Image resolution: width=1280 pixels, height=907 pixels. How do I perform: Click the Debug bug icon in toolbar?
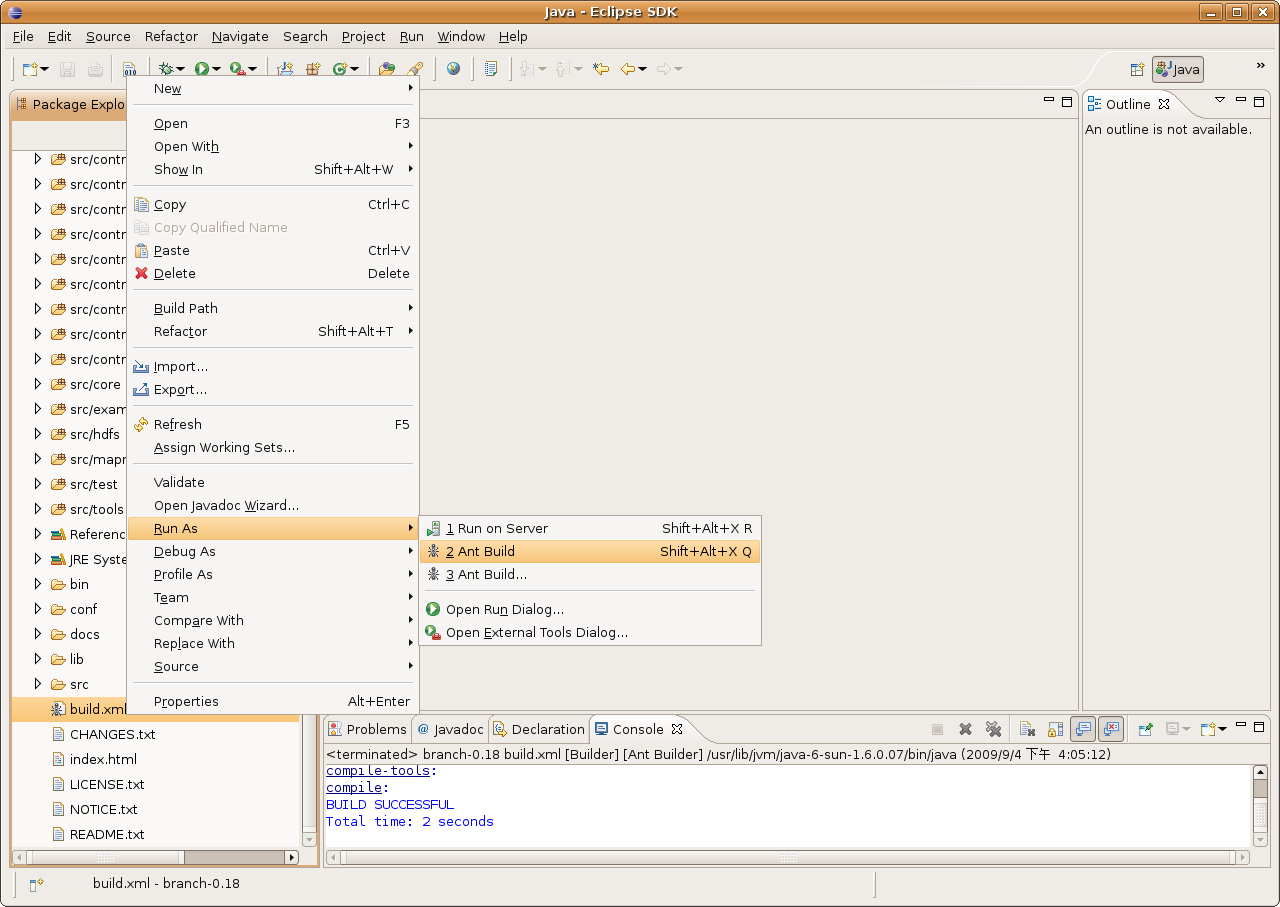pos(166,69)
